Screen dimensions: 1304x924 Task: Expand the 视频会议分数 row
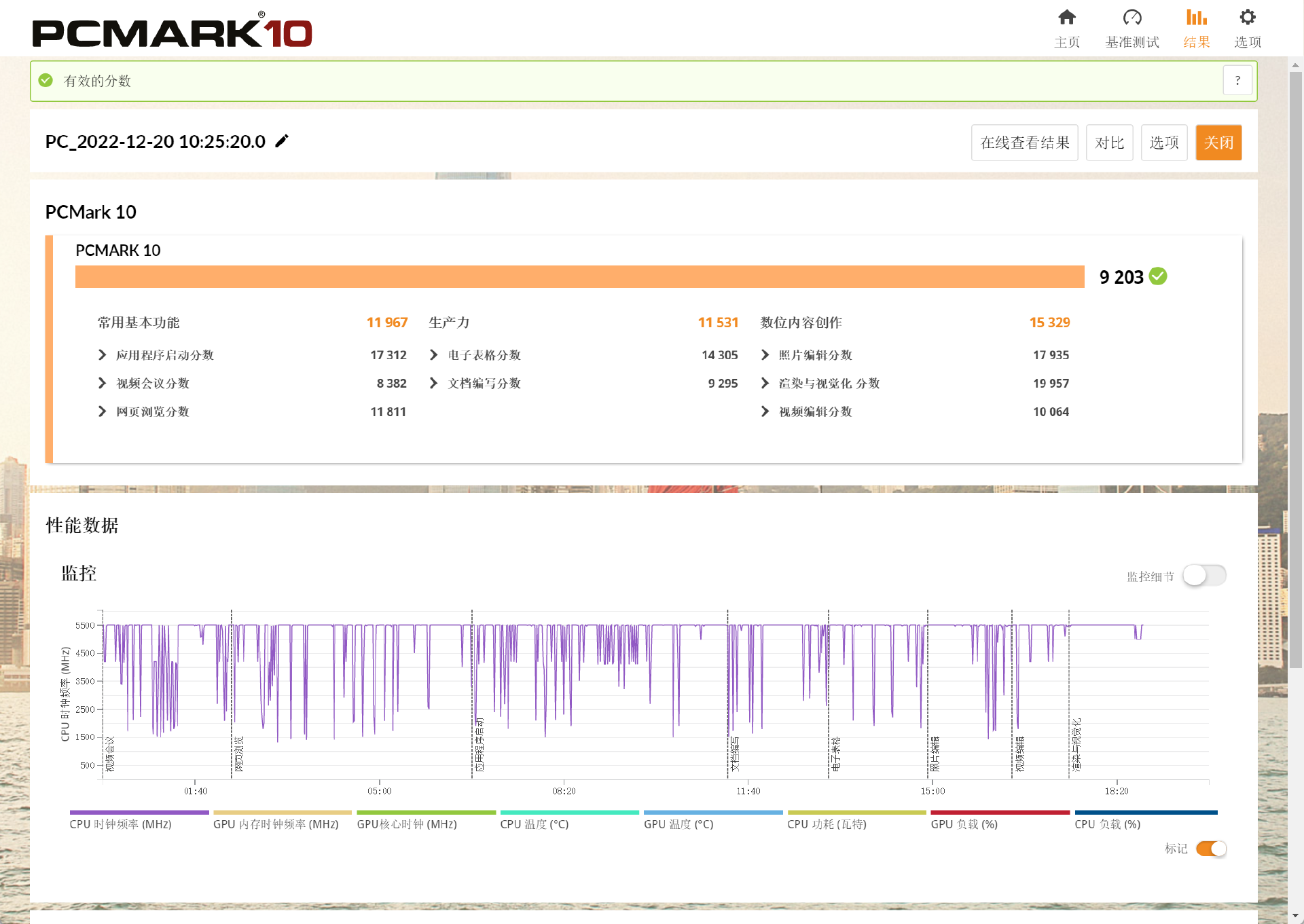point(103,384)
